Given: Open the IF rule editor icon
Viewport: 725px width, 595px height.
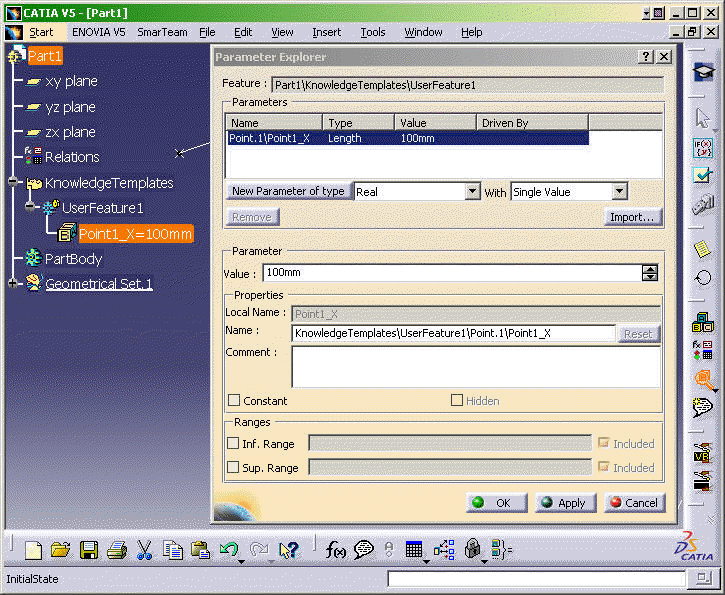Looking at the screenshot, I should (703, 148).
